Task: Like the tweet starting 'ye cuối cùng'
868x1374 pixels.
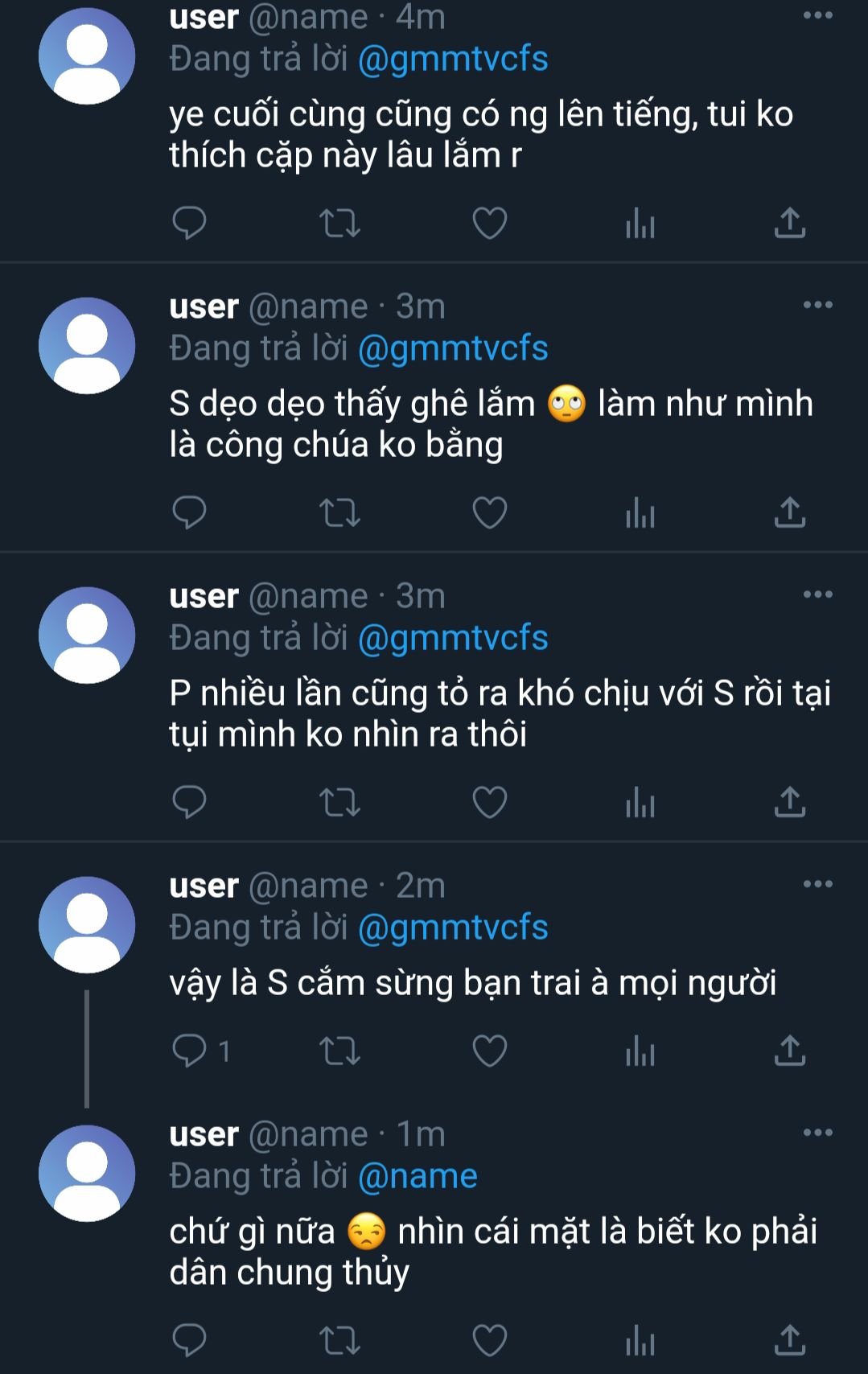Action: [489, 223]
